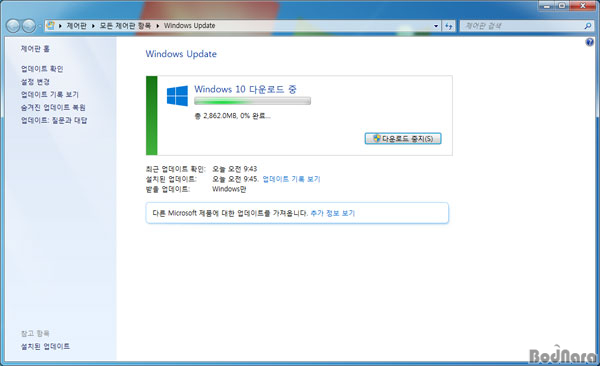600x366 pixels.
Task: Click the Windows만 value text
Action: [229, 189]
